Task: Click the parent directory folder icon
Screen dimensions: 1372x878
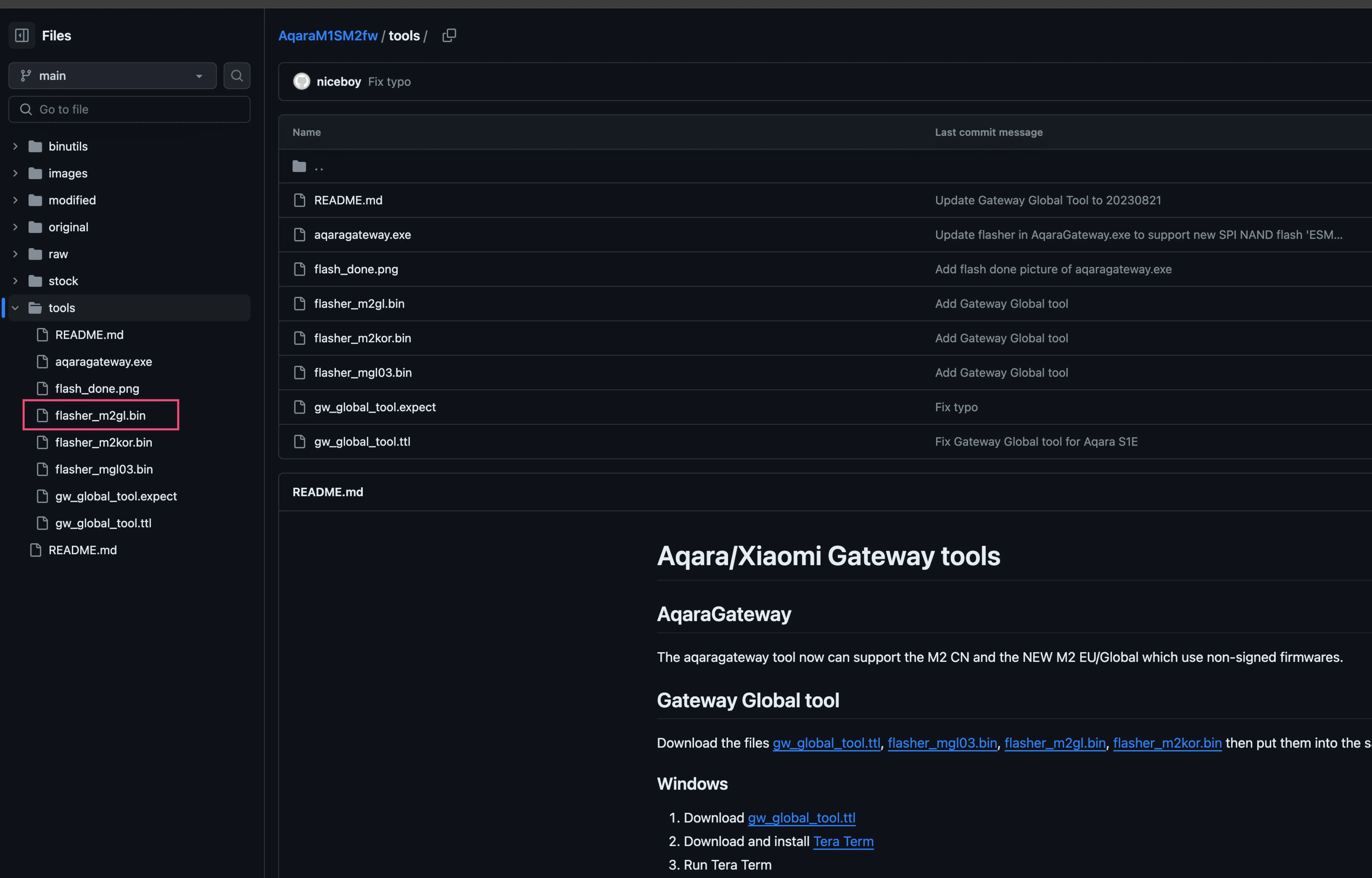Action: (x=299, y=167)
